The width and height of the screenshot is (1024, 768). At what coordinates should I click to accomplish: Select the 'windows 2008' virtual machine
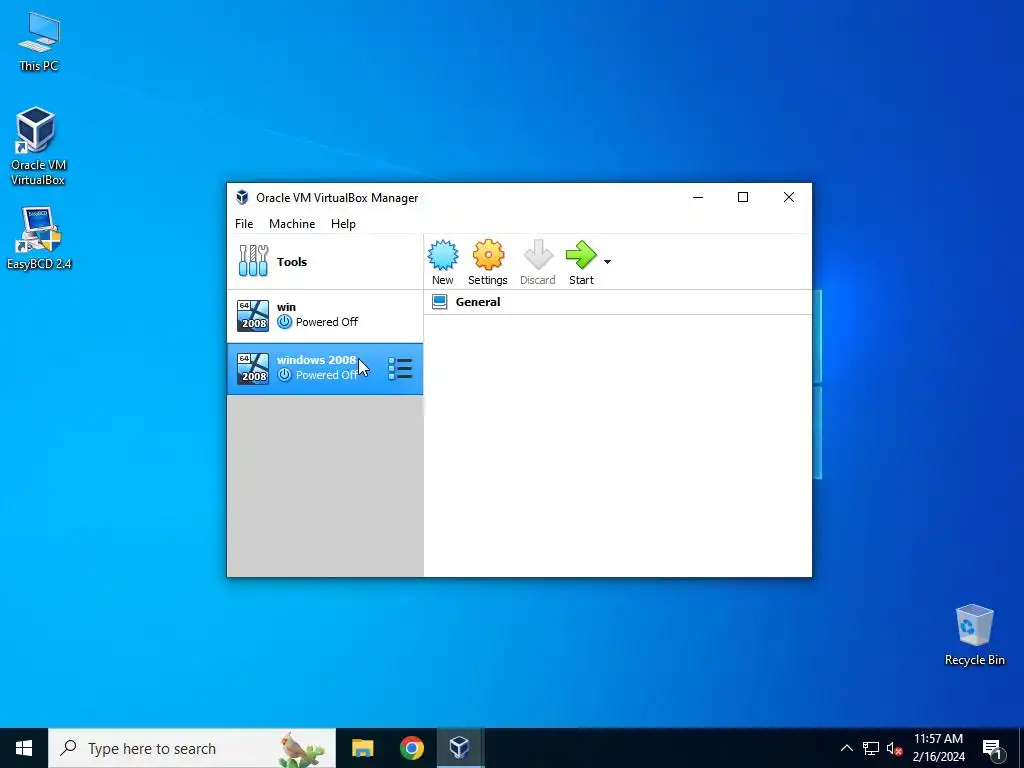pyautogui.click(x=325, y=369)
